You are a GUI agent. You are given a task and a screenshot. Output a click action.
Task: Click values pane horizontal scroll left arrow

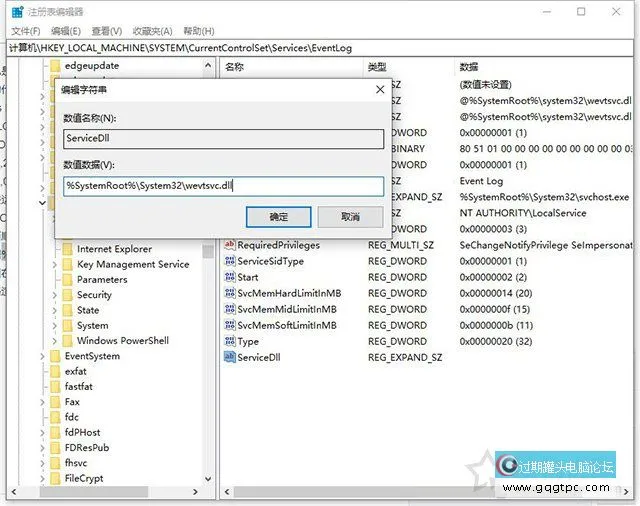227,492
